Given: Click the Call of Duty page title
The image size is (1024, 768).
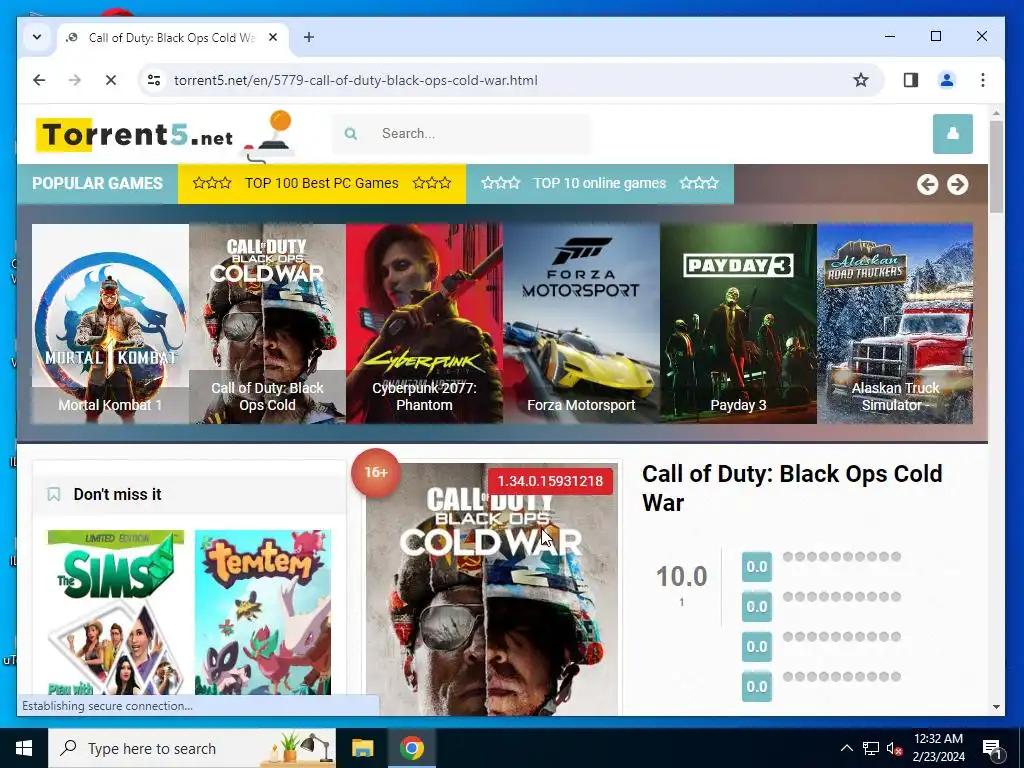Looking at the screenshot, I should click(792, 488).
